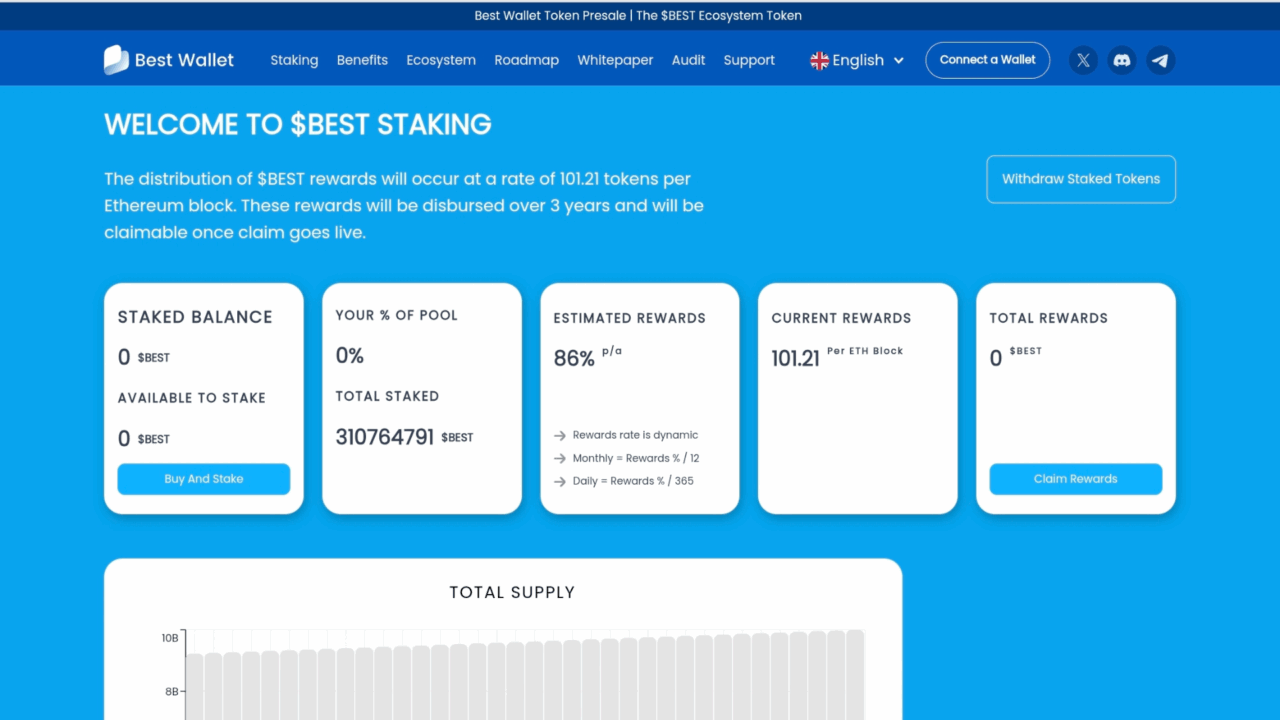This screenshot has width=1280, height=720.
Task: Expand the English language dropdown
Action: 857,60
